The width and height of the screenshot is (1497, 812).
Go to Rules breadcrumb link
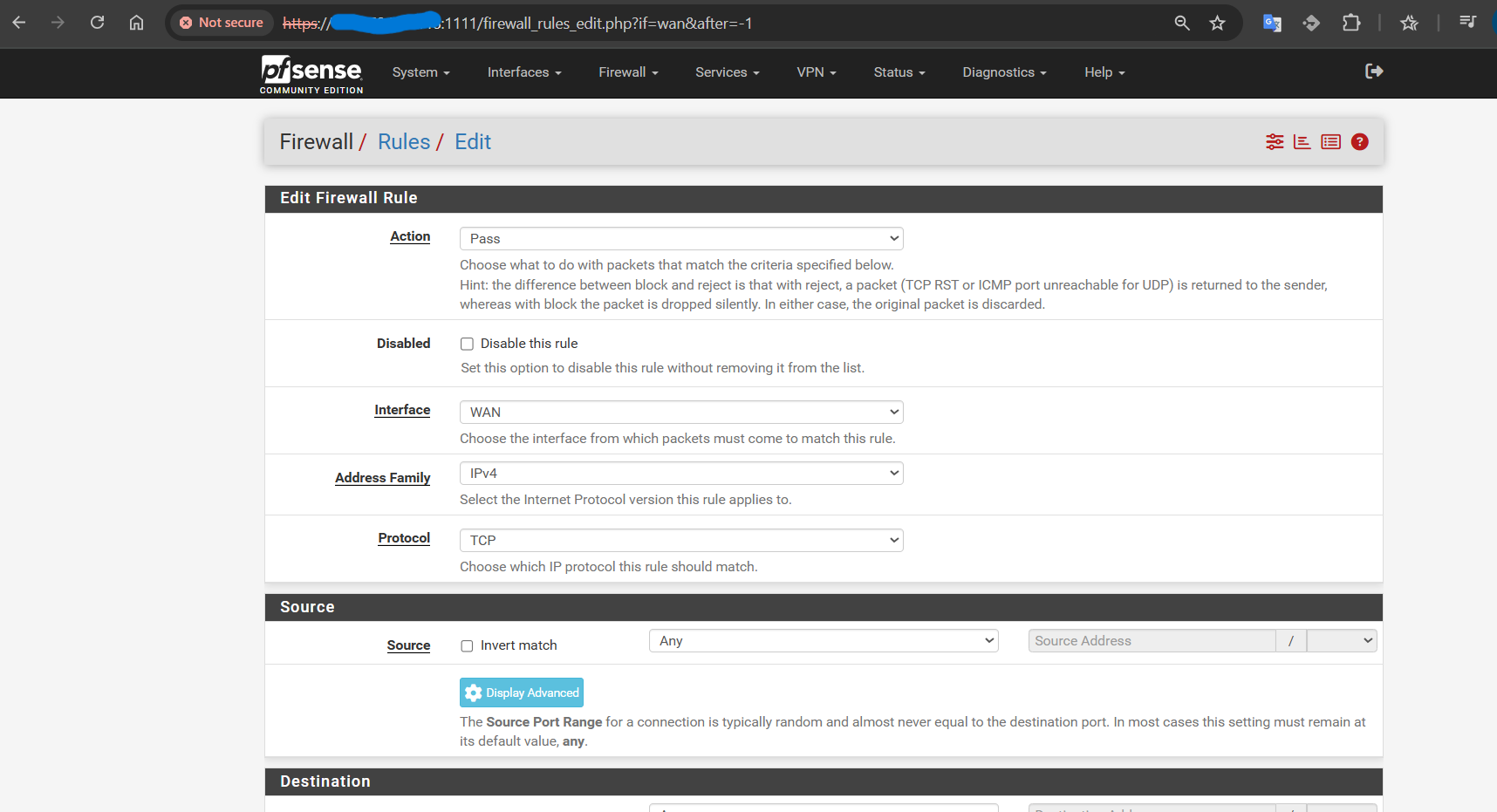pyautogui.click(x=404, y=142)
